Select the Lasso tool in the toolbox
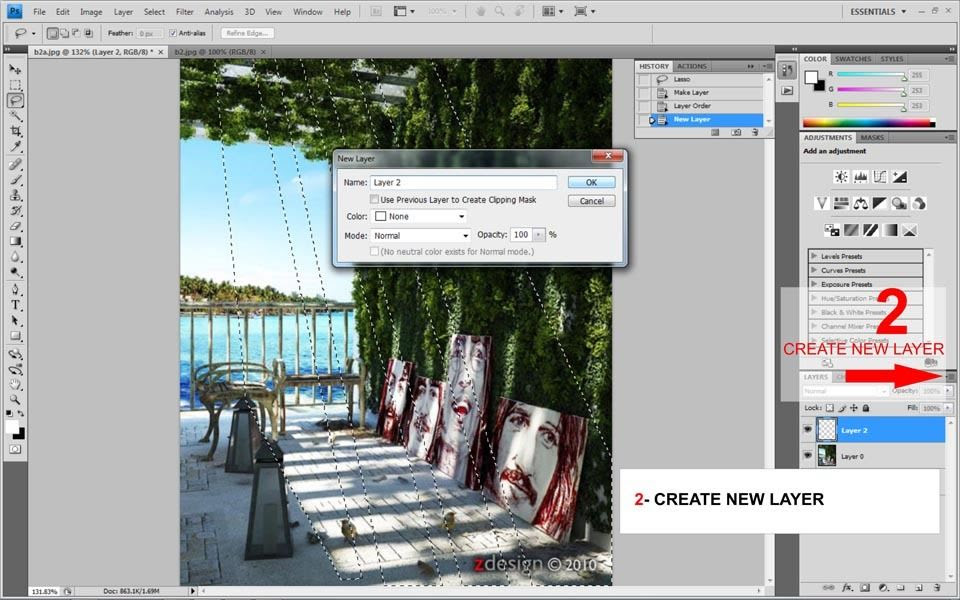This screenshot has width=960, height=600. click(15, 100)
